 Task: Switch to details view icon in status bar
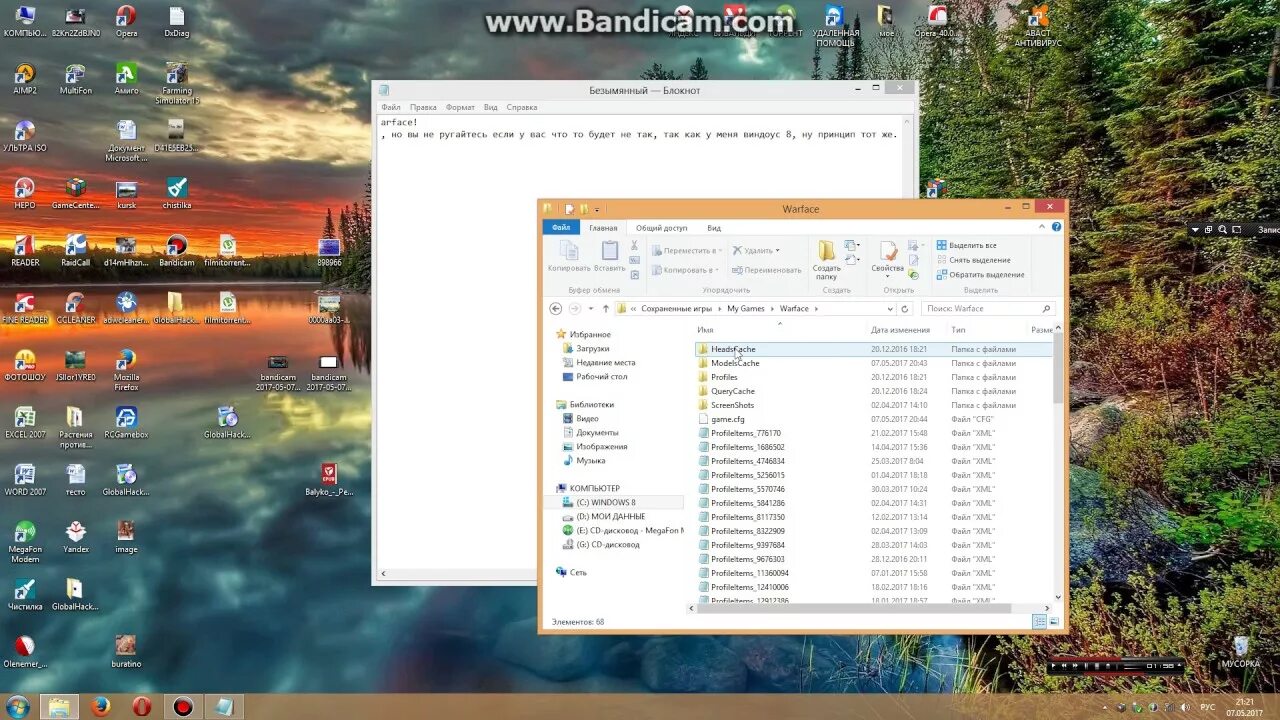tap(1039, 622)
